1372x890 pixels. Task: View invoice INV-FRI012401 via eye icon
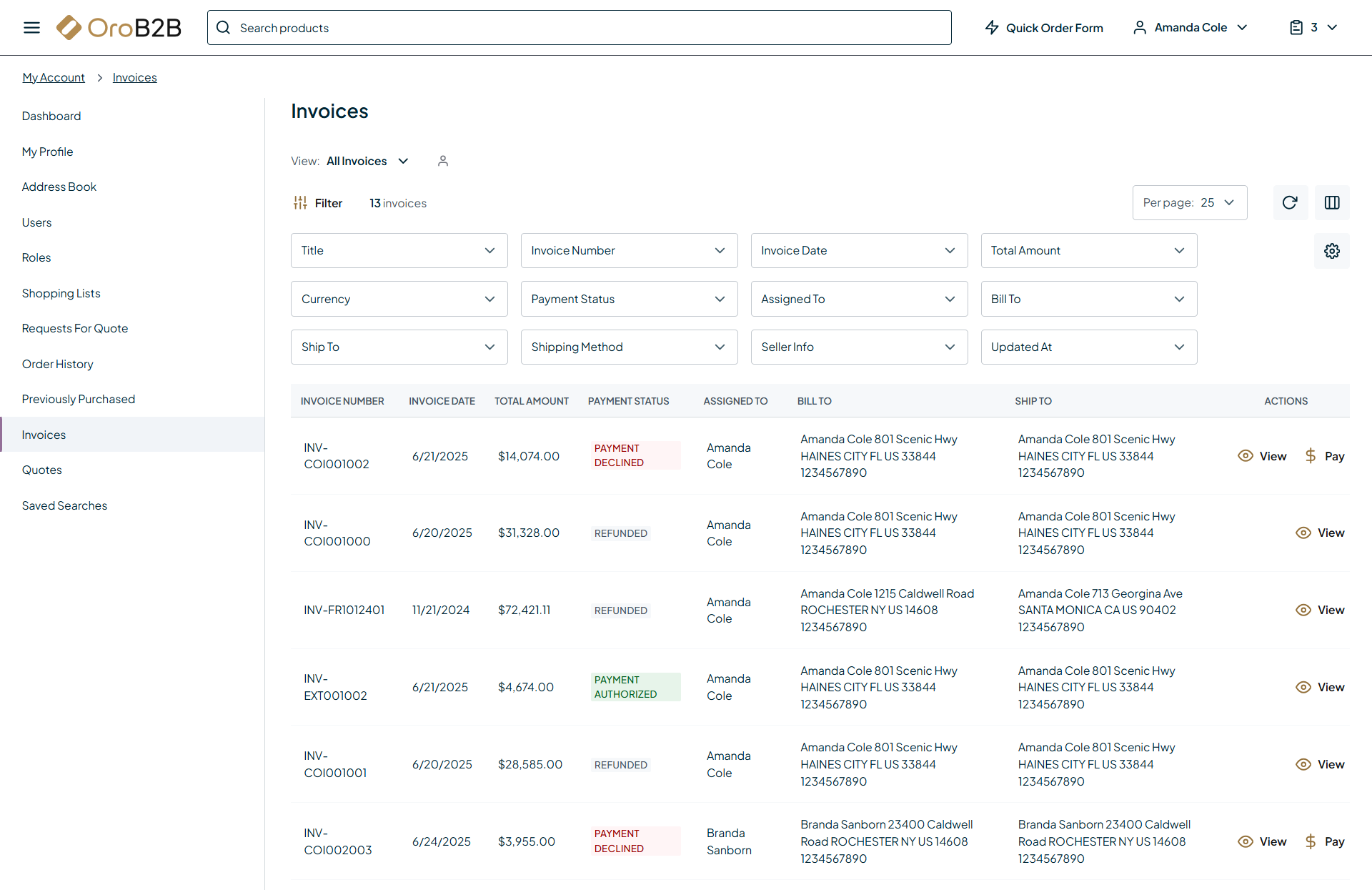click(x=1303, y=610)
